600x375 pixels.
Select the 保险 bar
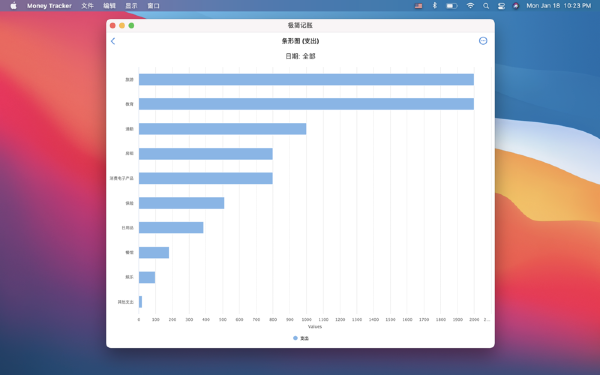[x=181, y=203]
